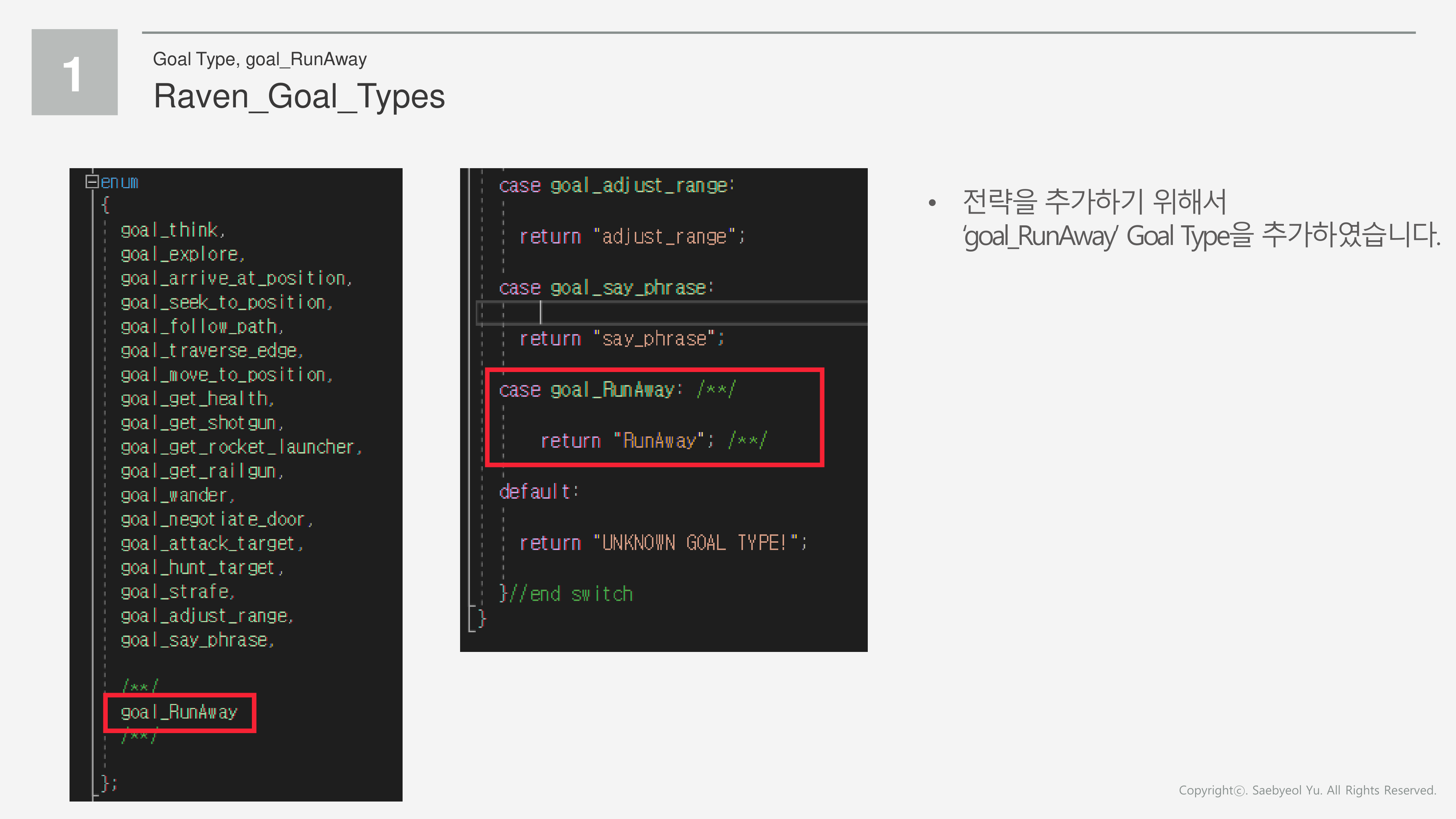Click the "Goal Type, goal_RunAway" subtitle
The height and width of the screenshot is (819, 1456).
coord(260,59)
